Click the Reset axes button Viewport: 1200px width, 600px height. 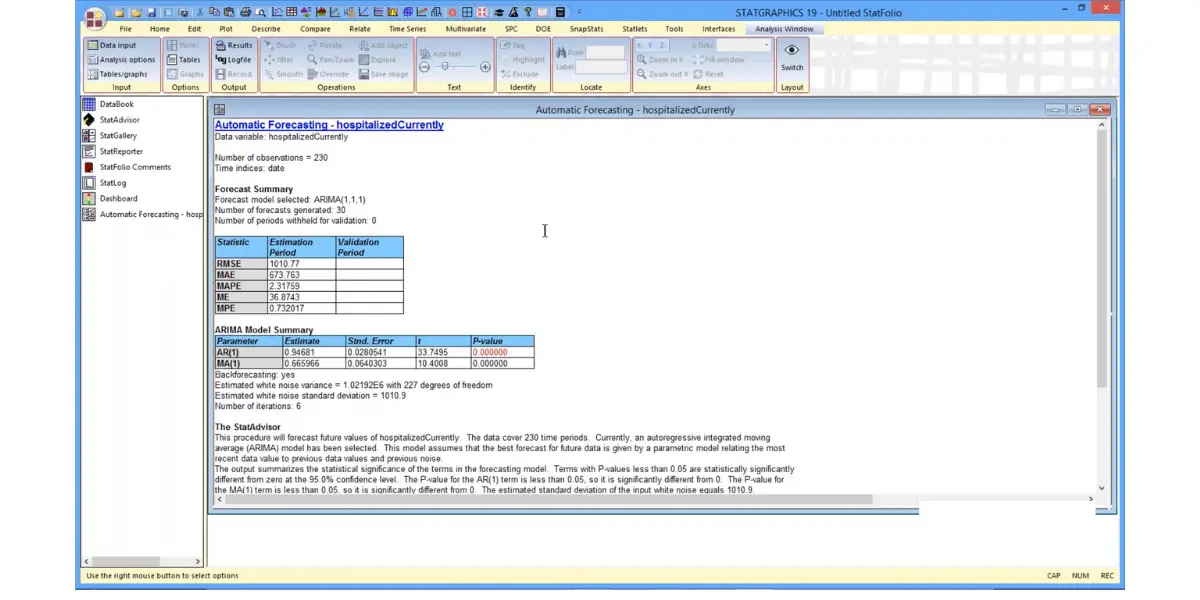[x=708, y=74]
